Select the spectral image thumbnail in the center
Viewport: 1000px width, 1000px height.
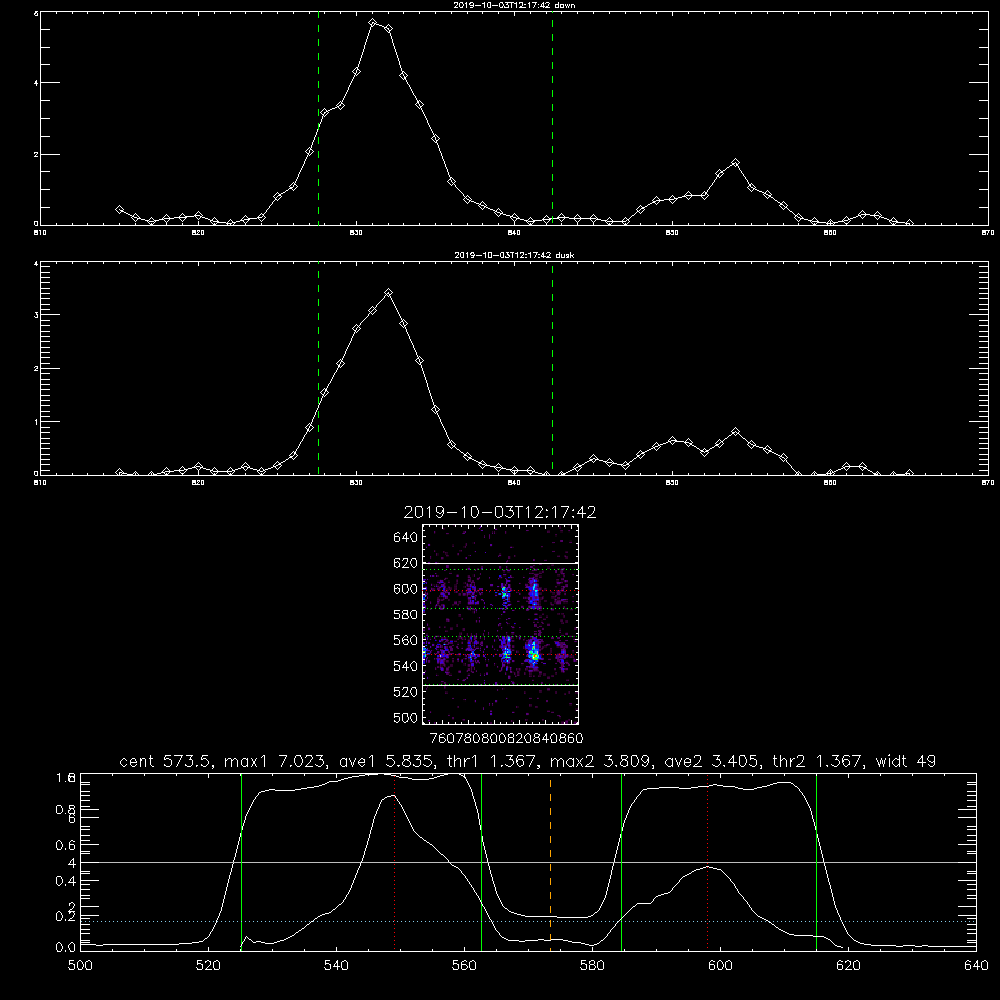501,624
